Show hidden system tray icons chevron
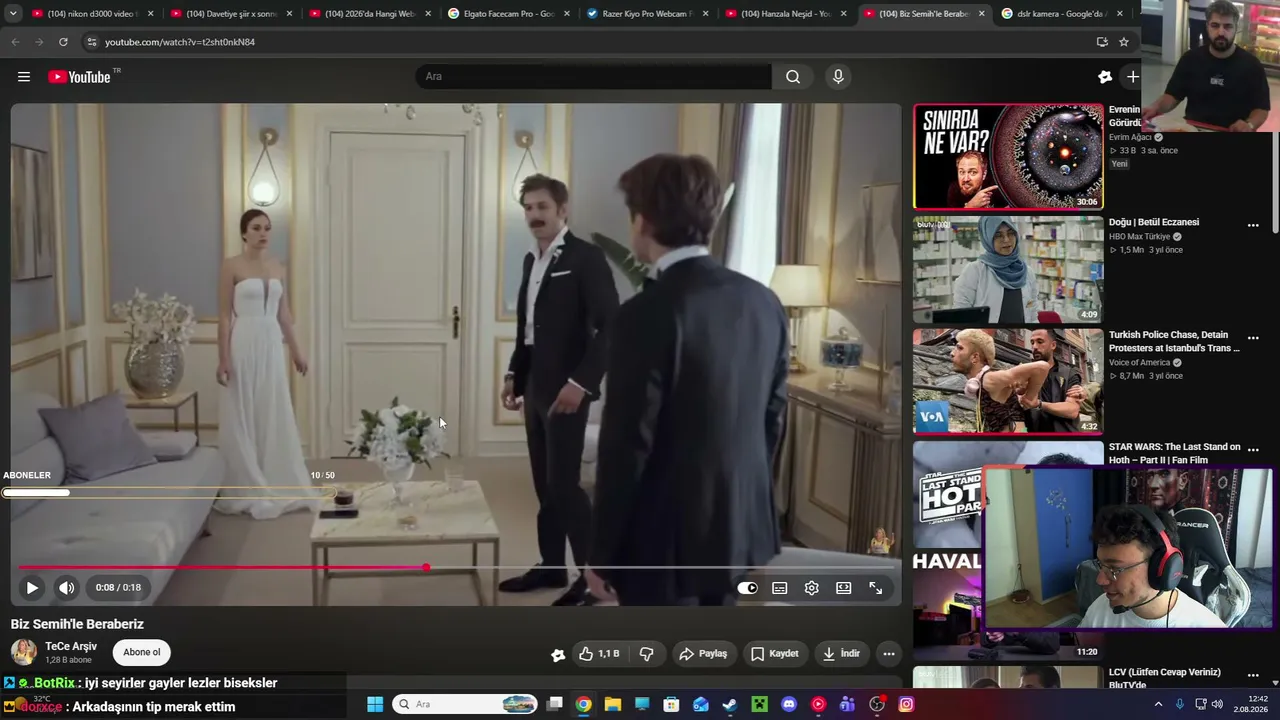The height and width of the screenshot is (720, 1280). 1159,704
